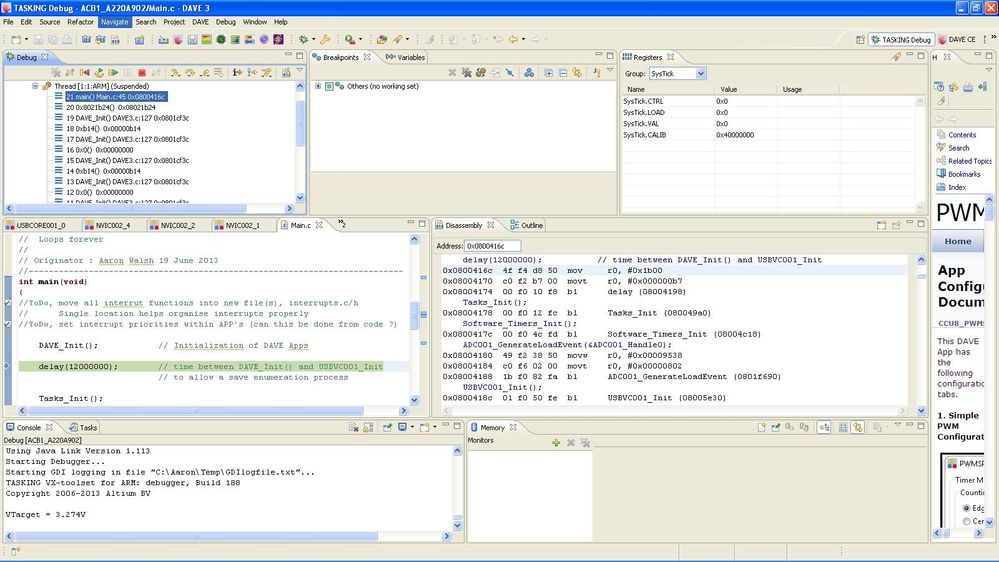Viewport: 999px width, 562px height.
Task: Open the Debug view menu dropdown arrow
Action: [299, 71]
